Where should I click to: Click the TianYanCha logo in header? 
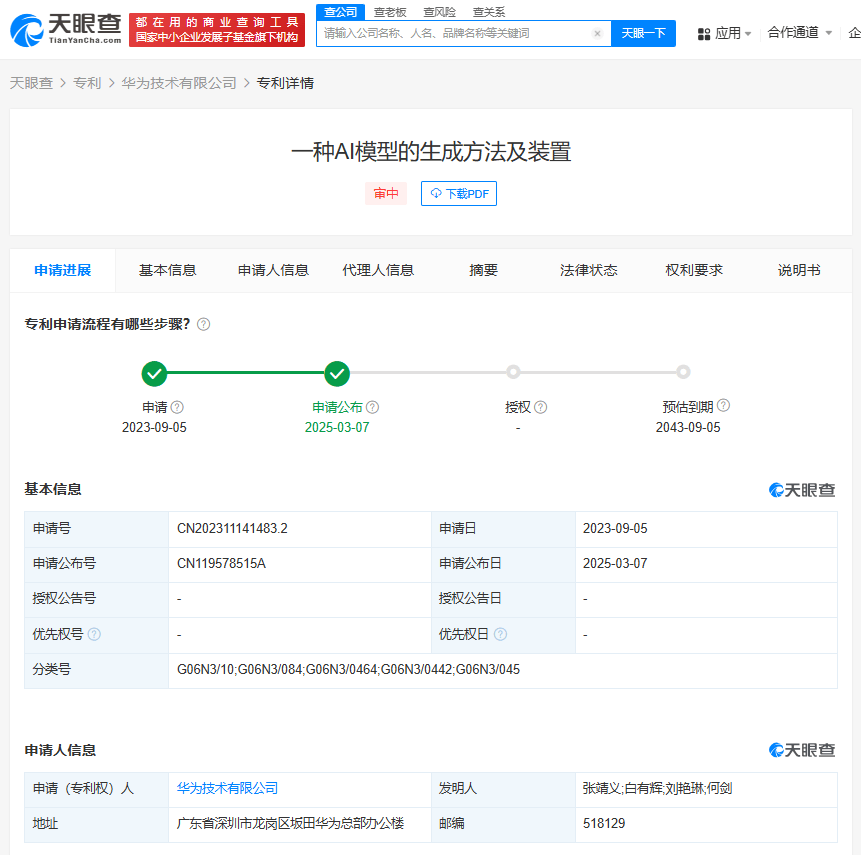point(66,30)
